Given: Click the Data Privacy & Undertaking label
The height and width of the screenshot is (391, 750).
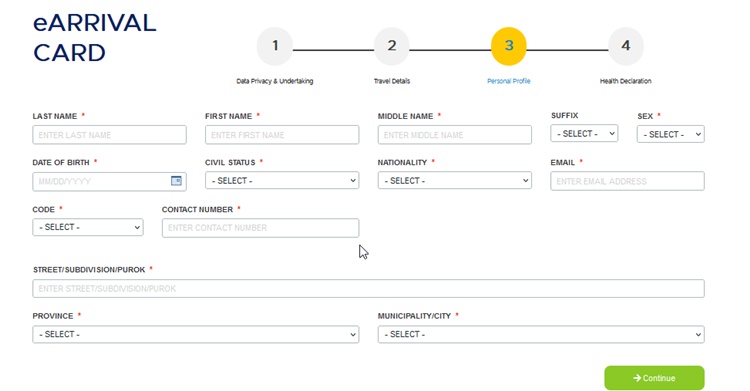Looking at the screenshot, I should 275,81.
